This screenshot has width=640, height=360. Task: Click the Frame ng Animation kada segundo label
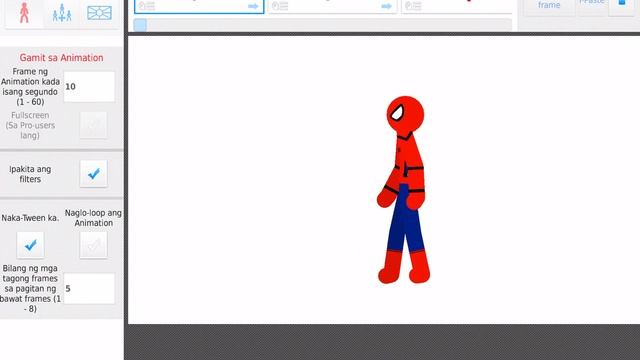point(30,87)
